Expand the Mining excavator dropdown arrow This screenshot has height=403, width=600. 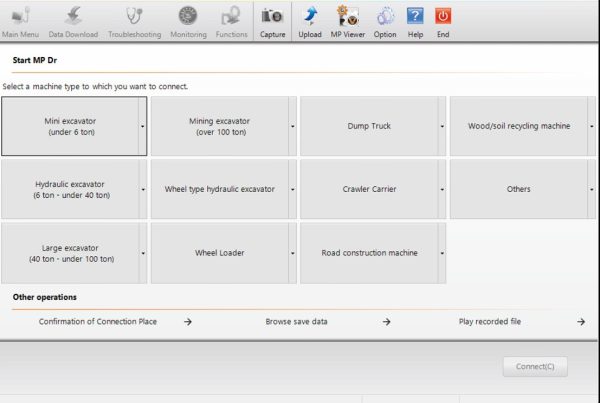point(292,126)
